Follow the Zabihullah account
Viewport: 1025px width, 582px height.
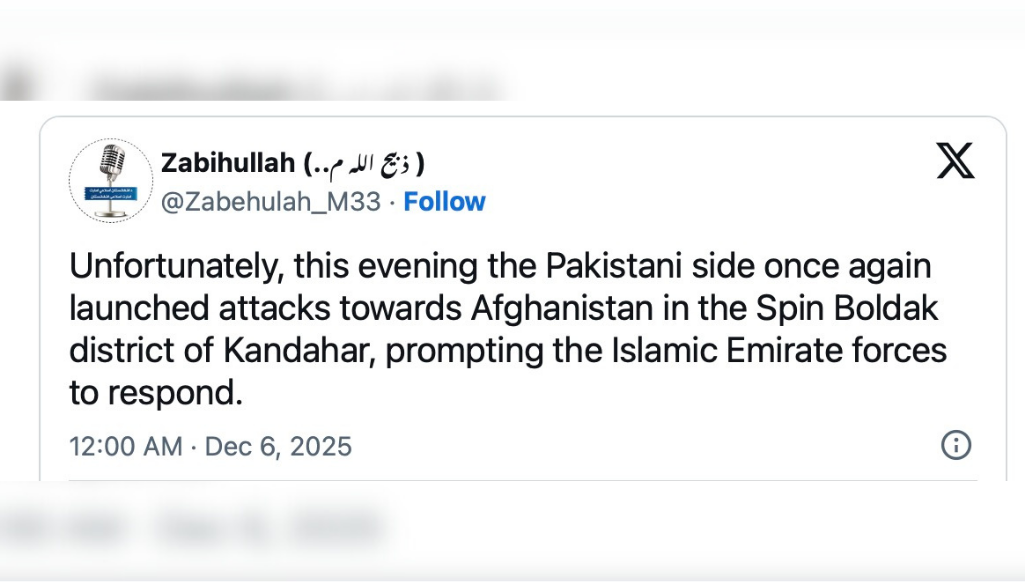pos(444,202)
